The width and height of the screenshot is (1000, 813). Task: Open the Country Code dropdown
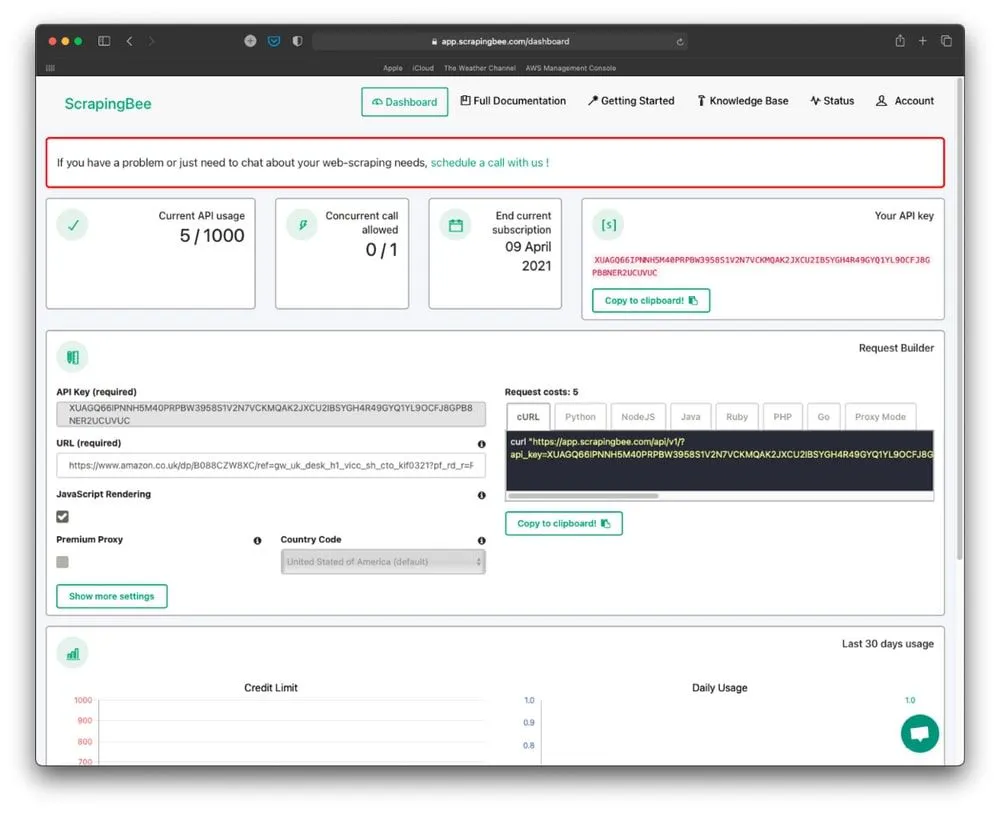(x=383, y=562)
